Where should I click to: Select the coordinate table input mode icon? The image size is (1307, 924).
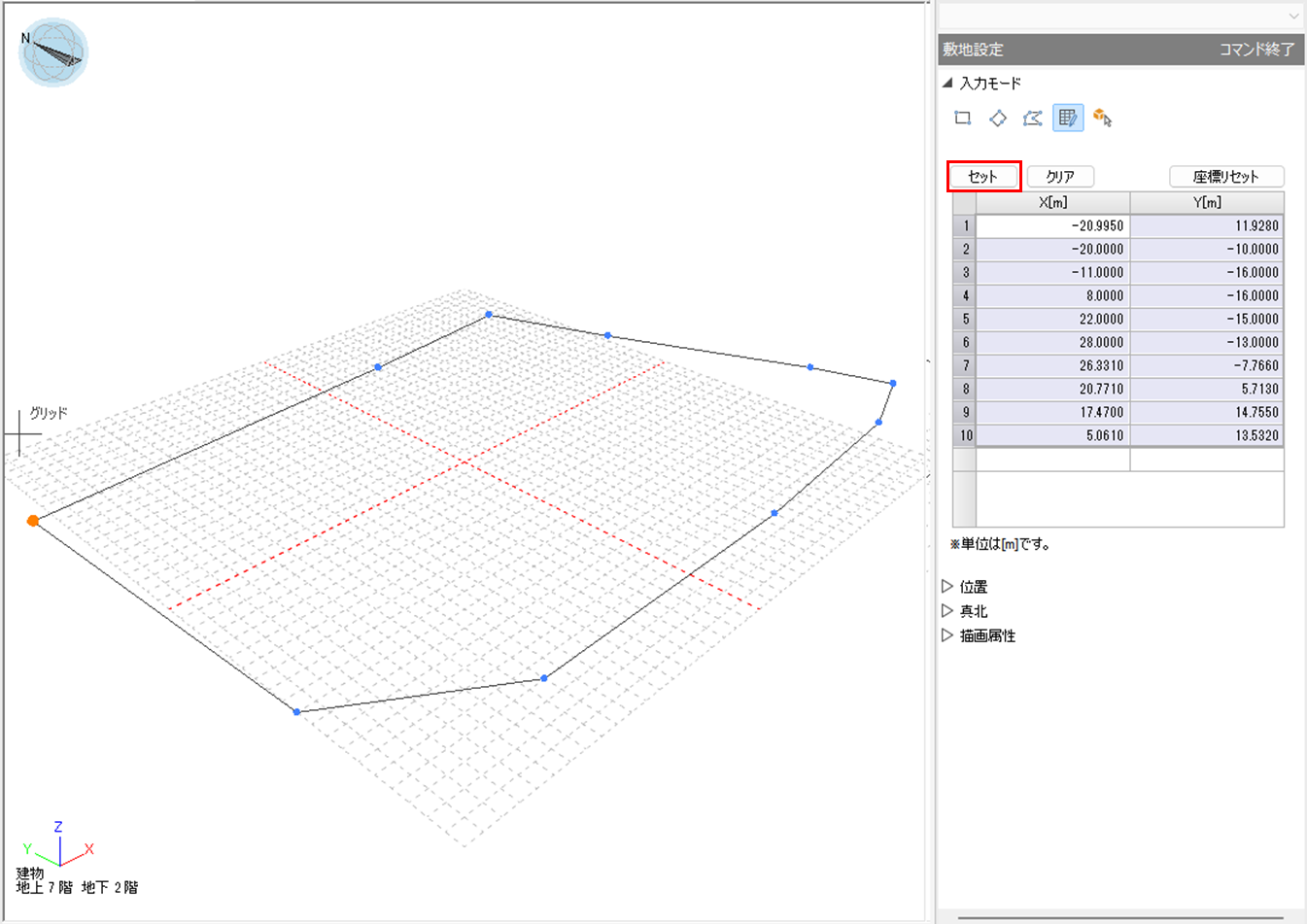[1067, 119]
